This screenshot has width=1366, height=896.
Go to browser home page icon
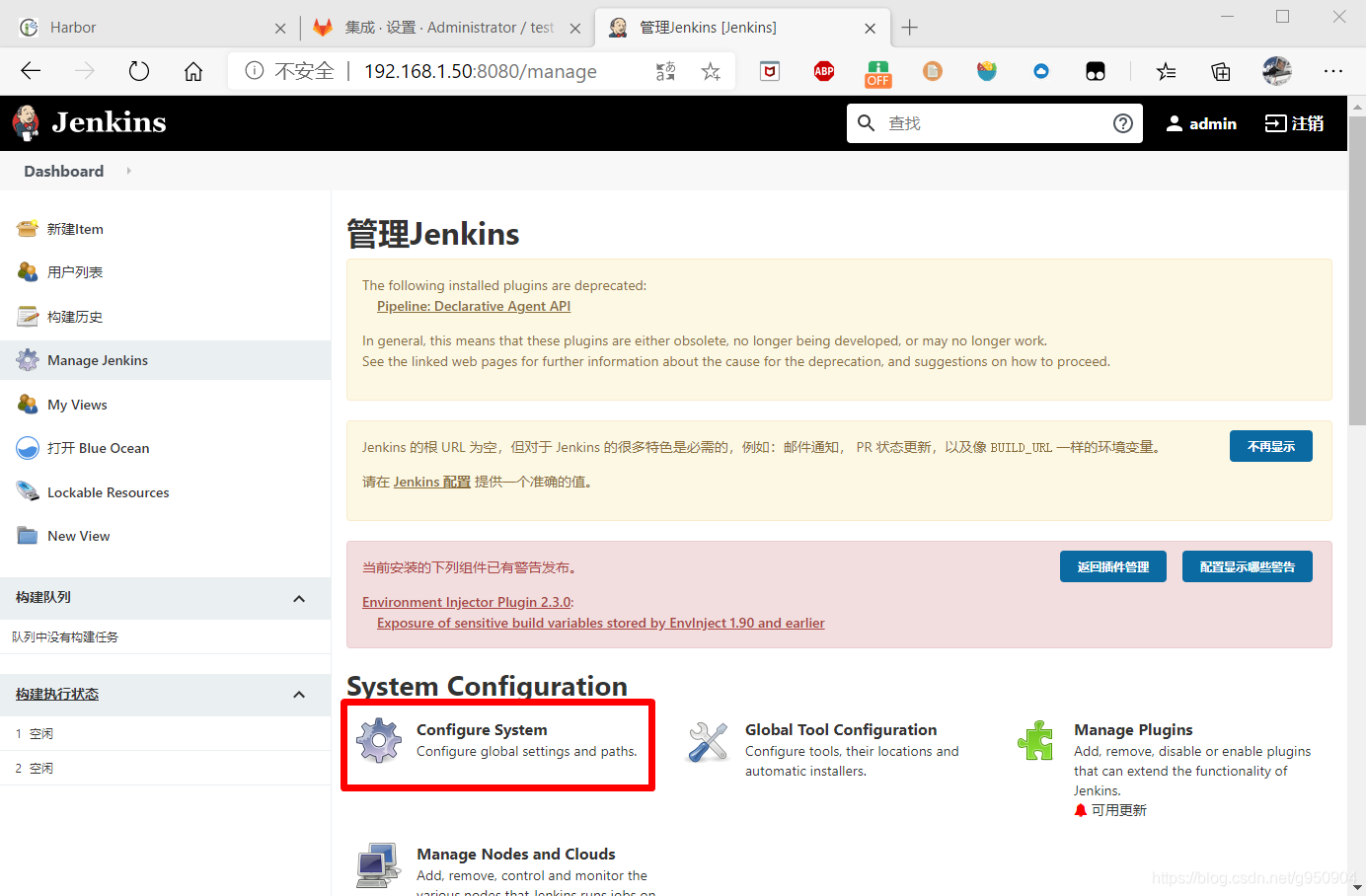tap(193, 71)
